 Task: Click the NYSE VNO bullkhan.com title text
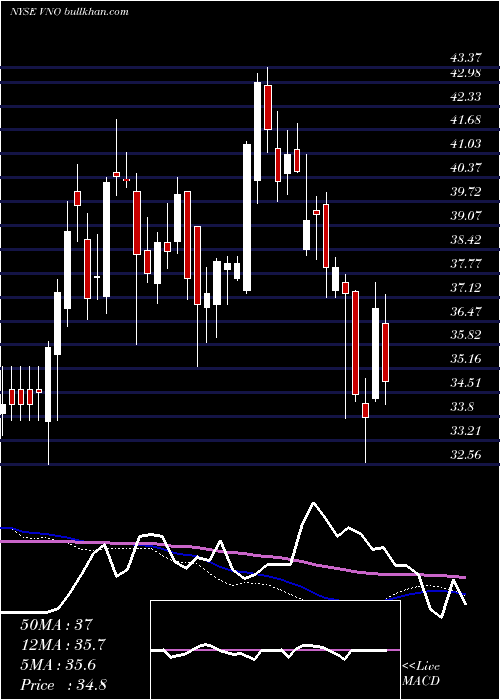coord(69,11)
